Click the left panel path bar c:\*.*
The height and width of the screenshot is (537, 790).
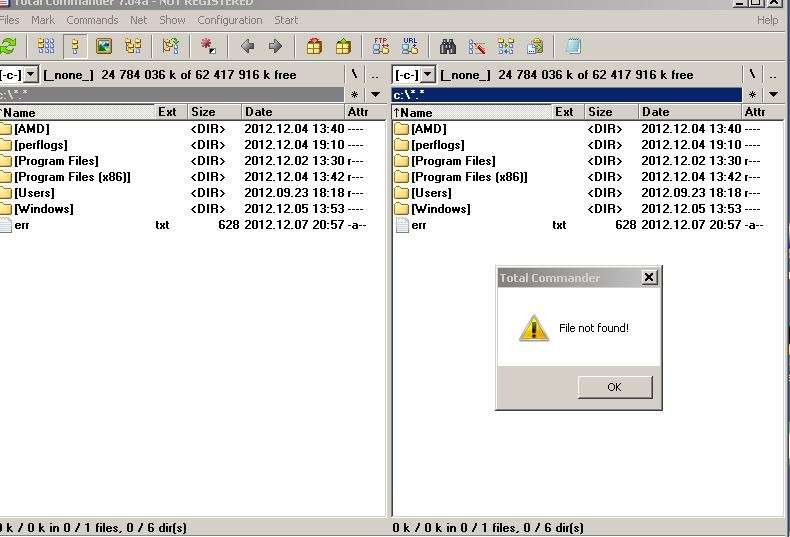(171, 94)
